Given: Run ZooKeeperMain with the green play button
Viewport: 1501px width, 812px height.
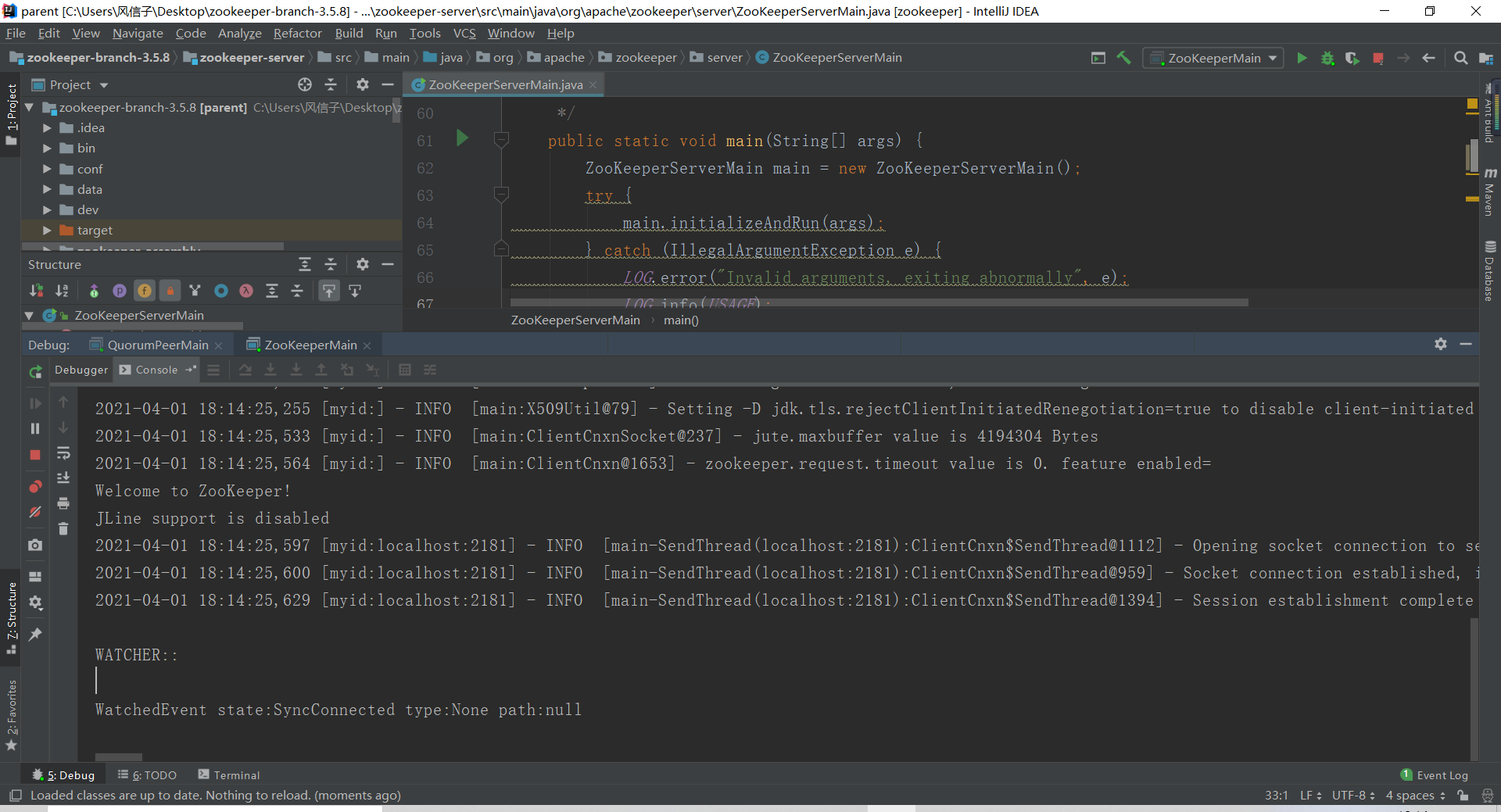Looking at the screenshot, I should (1302, 58).
